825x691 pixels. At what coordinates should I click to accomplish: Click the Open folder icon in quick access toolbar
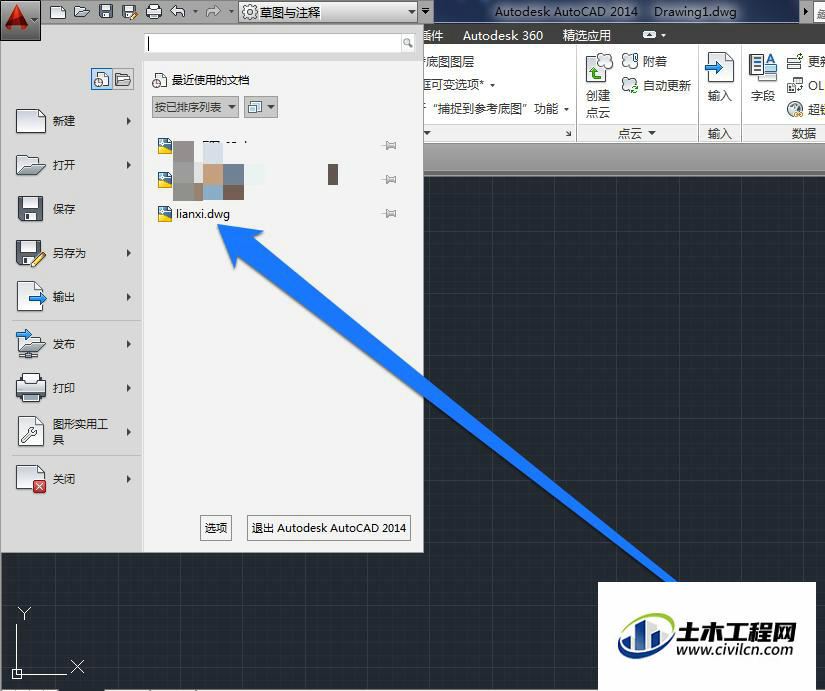click(x=82, y=11)
